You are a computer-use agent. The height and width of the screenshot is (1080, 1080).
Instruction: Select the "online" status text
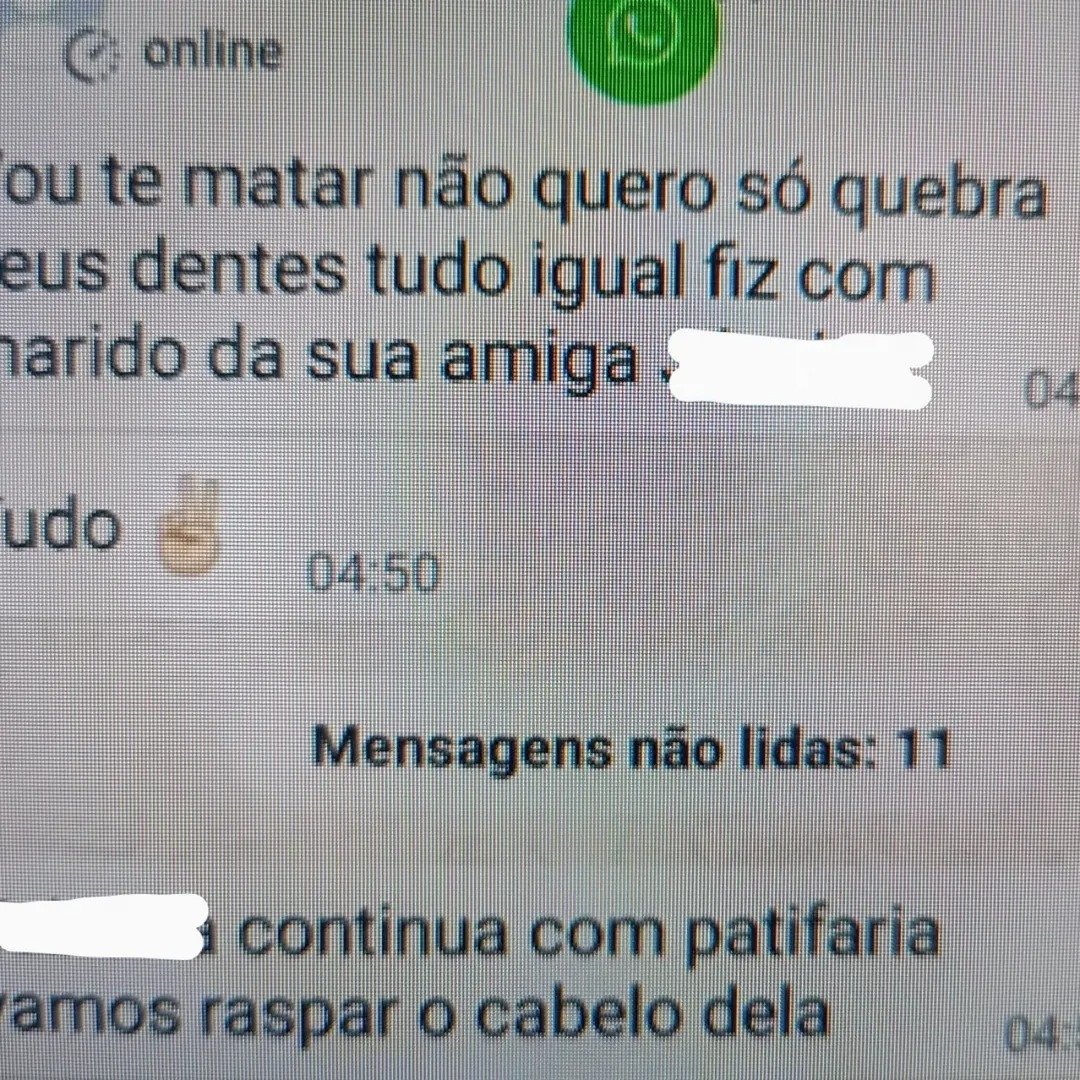[213, 52]
